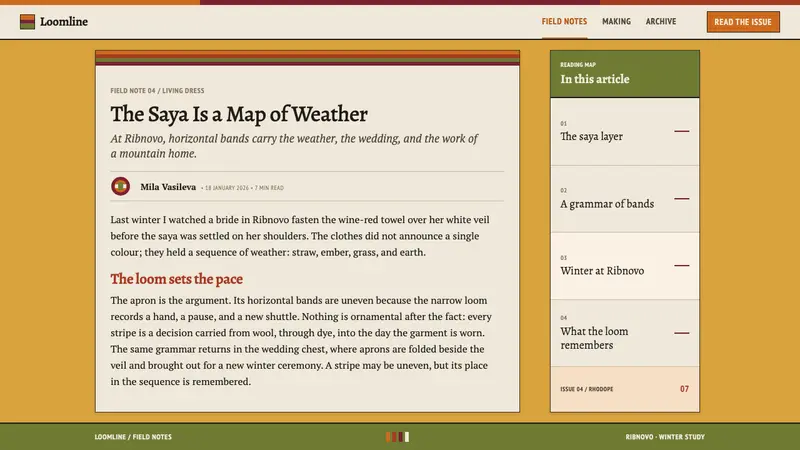The height and width of the screenshot is (450, 800).
Task: Open the Making nav tab
Action: pyautogui.click(x=616, y=21)
